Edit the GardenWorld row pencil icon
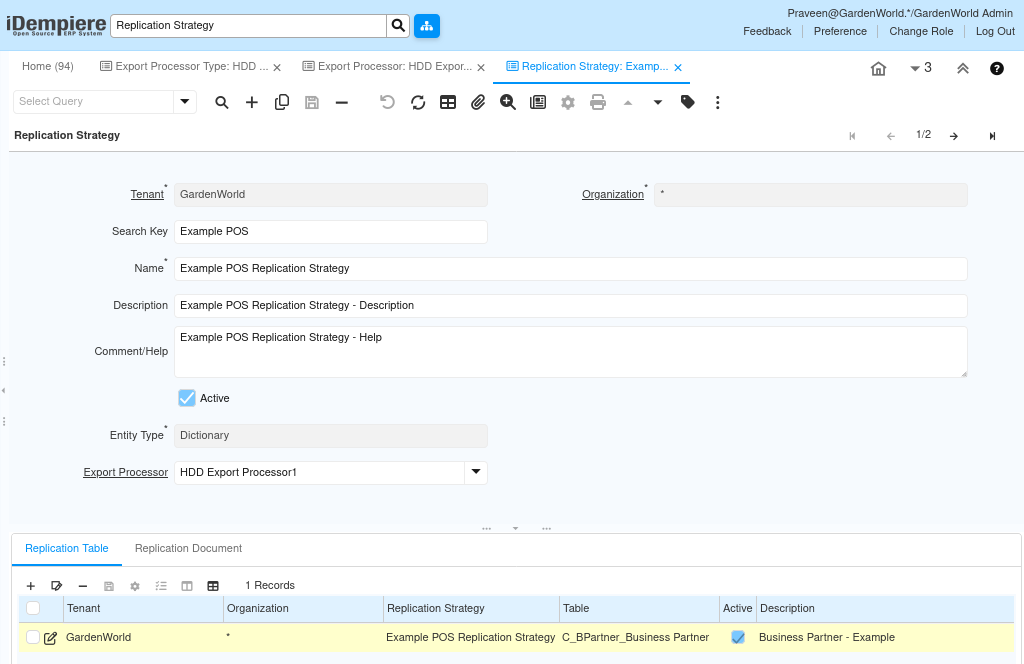Screen dimensions: 1024x664 click(50, 639)
